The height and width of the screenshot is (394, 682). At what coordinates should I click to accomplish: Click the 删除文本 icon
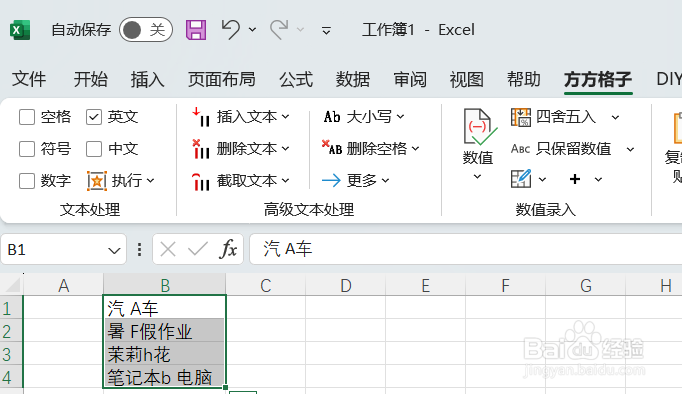point(201,149)
